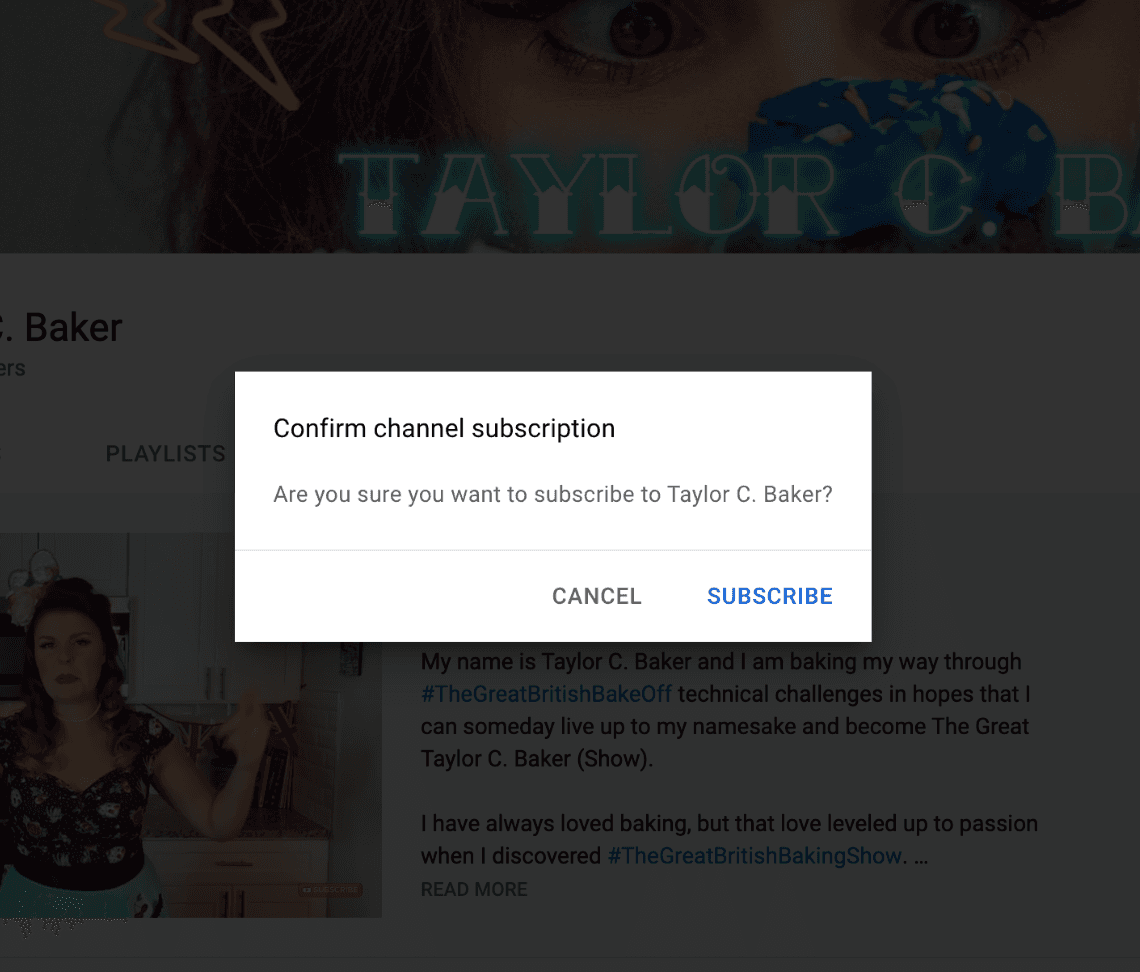Click the 'Confirm channel subscription' dialog title
Image resolution: width=1140 pixels, height=972 pixels.
pyautogui.click(x=443, y=428)
